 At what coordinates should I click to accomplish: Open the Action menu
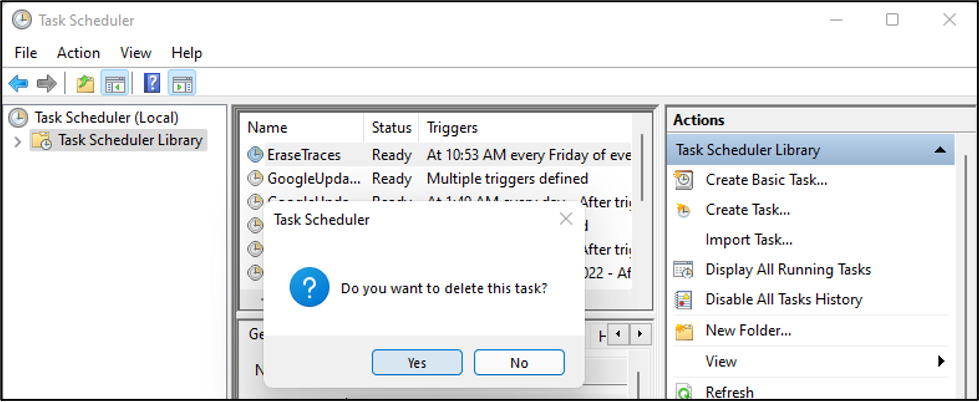pyautogui.click(x=78, y=53)
